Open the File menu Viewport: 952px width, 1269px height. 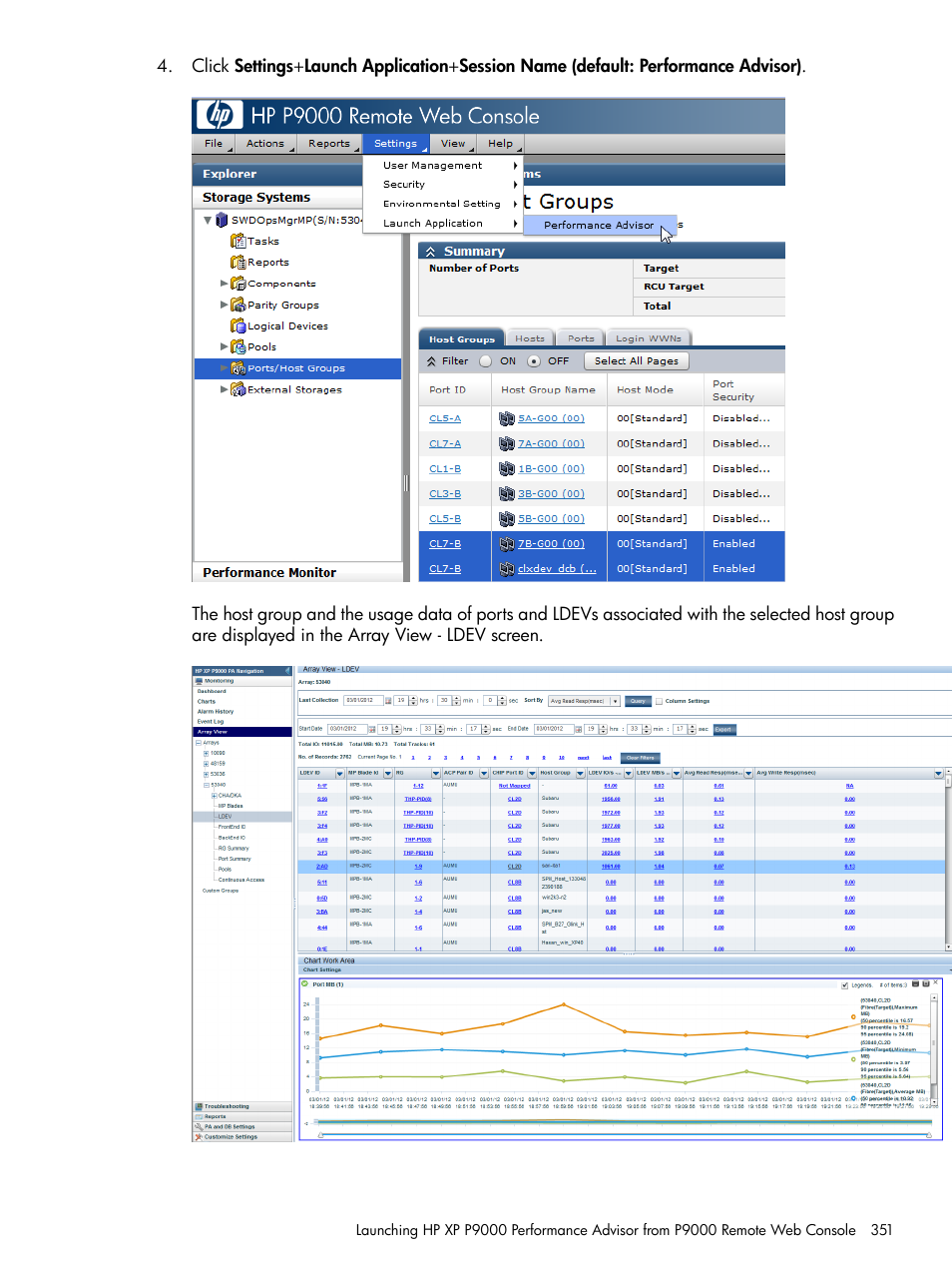pos(214,144)
